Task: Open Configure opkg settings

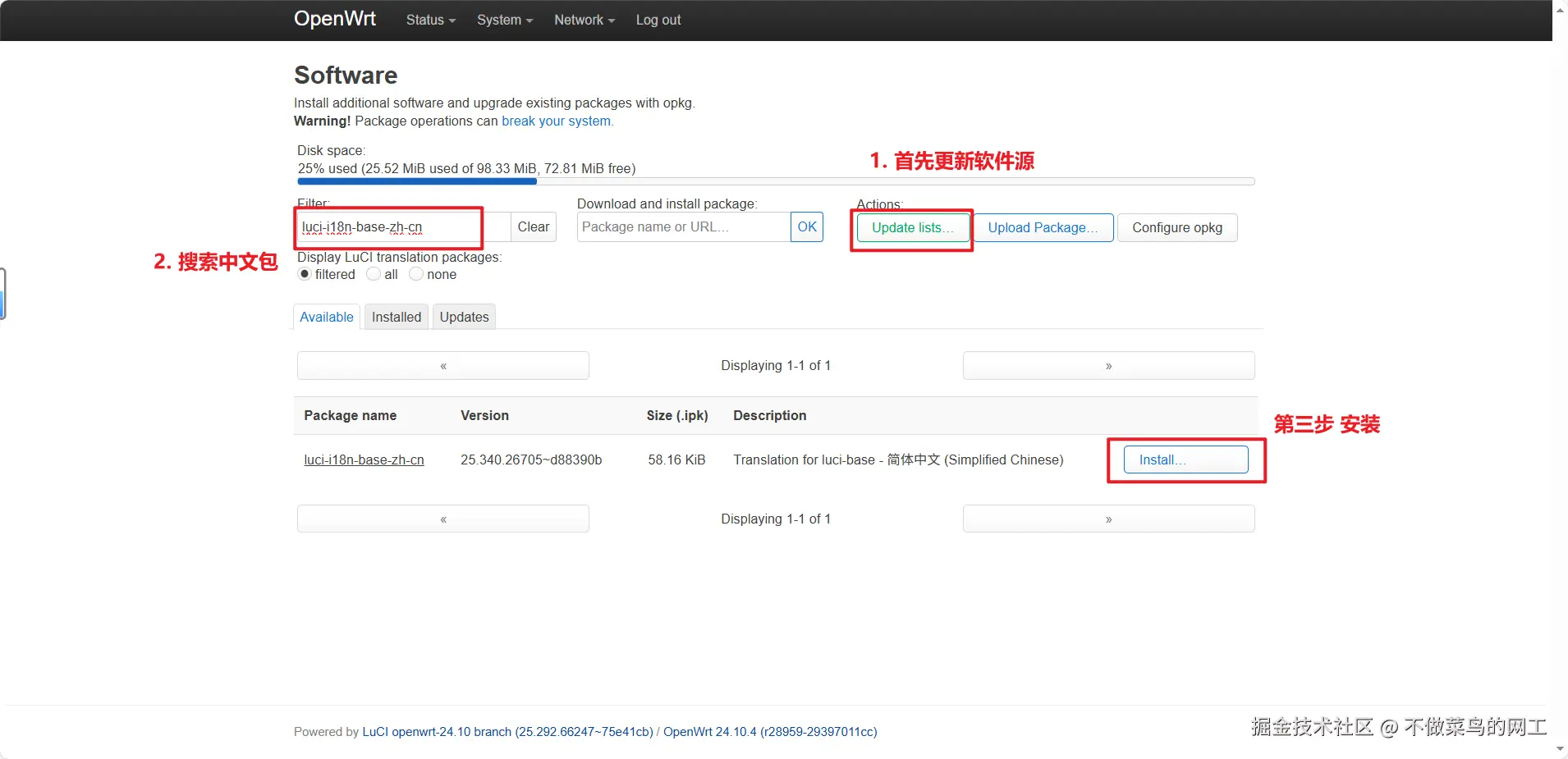Action: [1177, 228]
